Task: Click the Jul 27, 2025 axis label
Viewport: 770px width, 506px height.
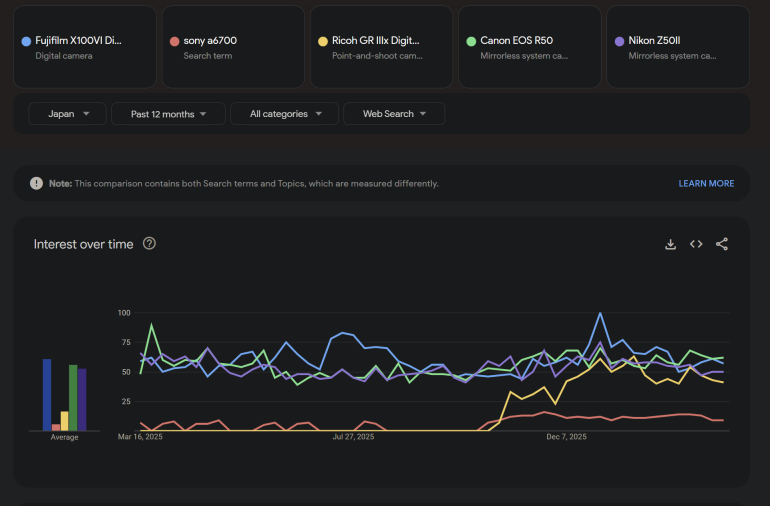Action: tap(353, 437)
